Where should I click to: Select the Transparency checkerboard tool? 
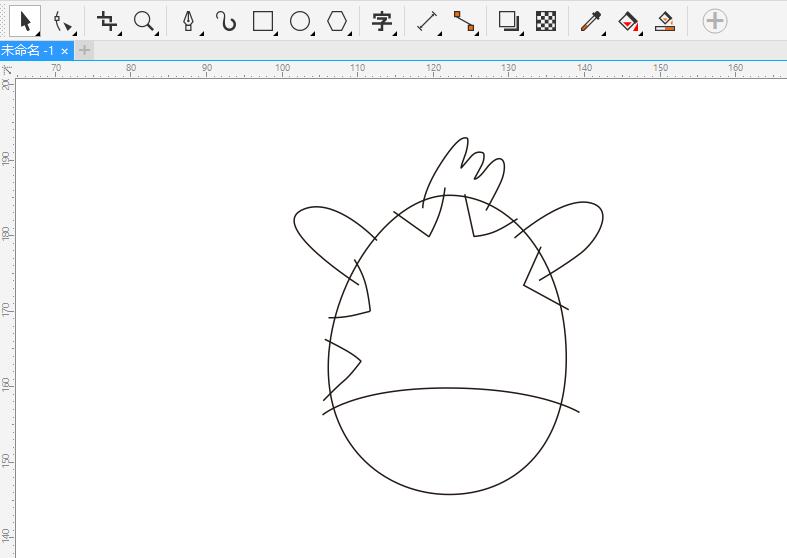pos(546,22)
